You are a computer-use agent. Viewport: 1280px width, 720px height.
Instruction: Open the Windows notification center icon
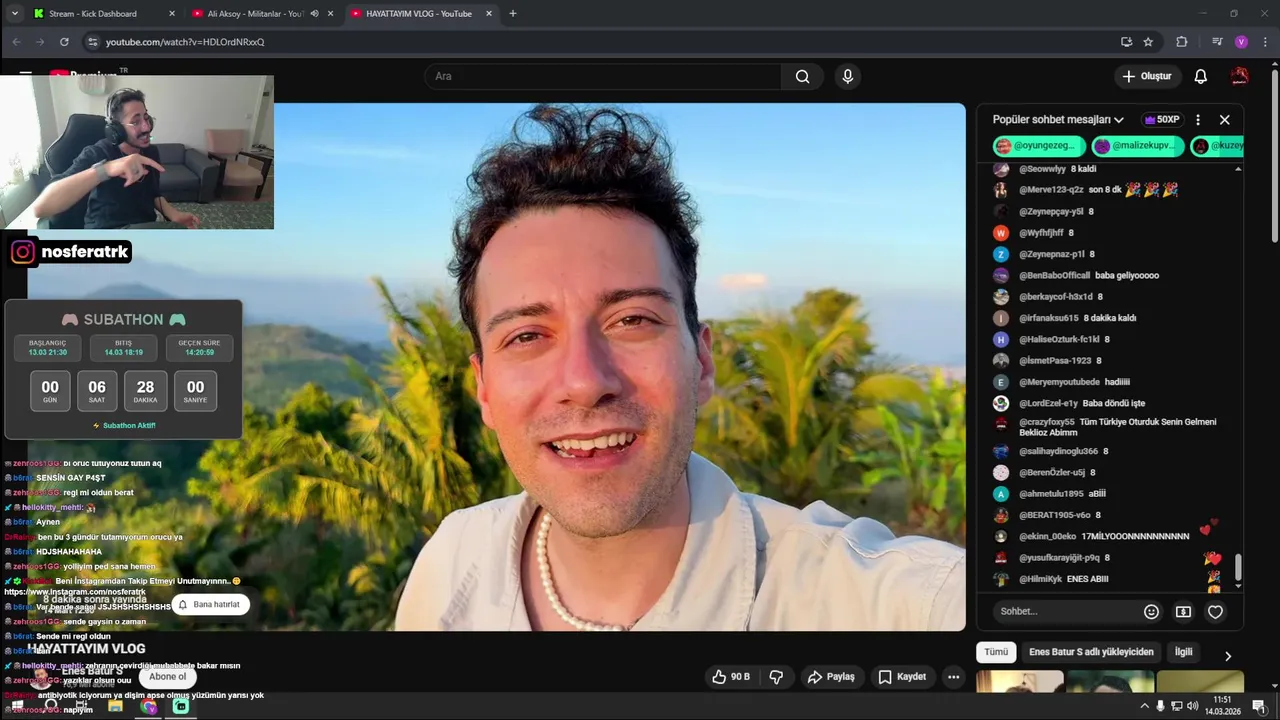[1259, 706]
